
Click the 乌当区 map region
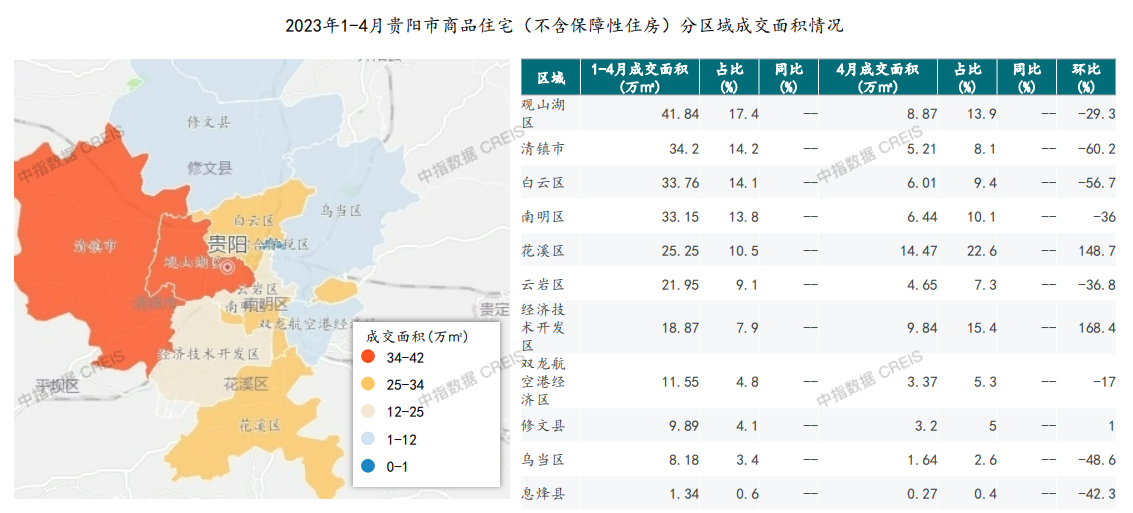[340, 210]
